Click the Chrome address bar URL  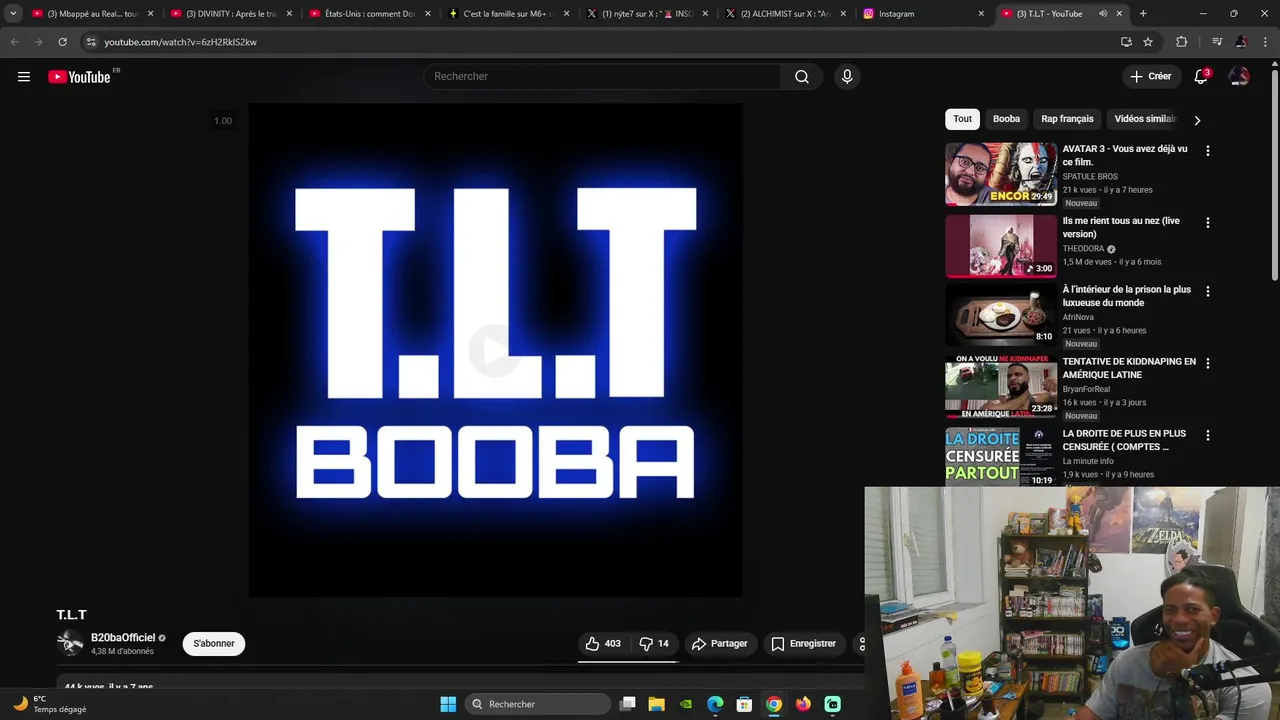180,42
